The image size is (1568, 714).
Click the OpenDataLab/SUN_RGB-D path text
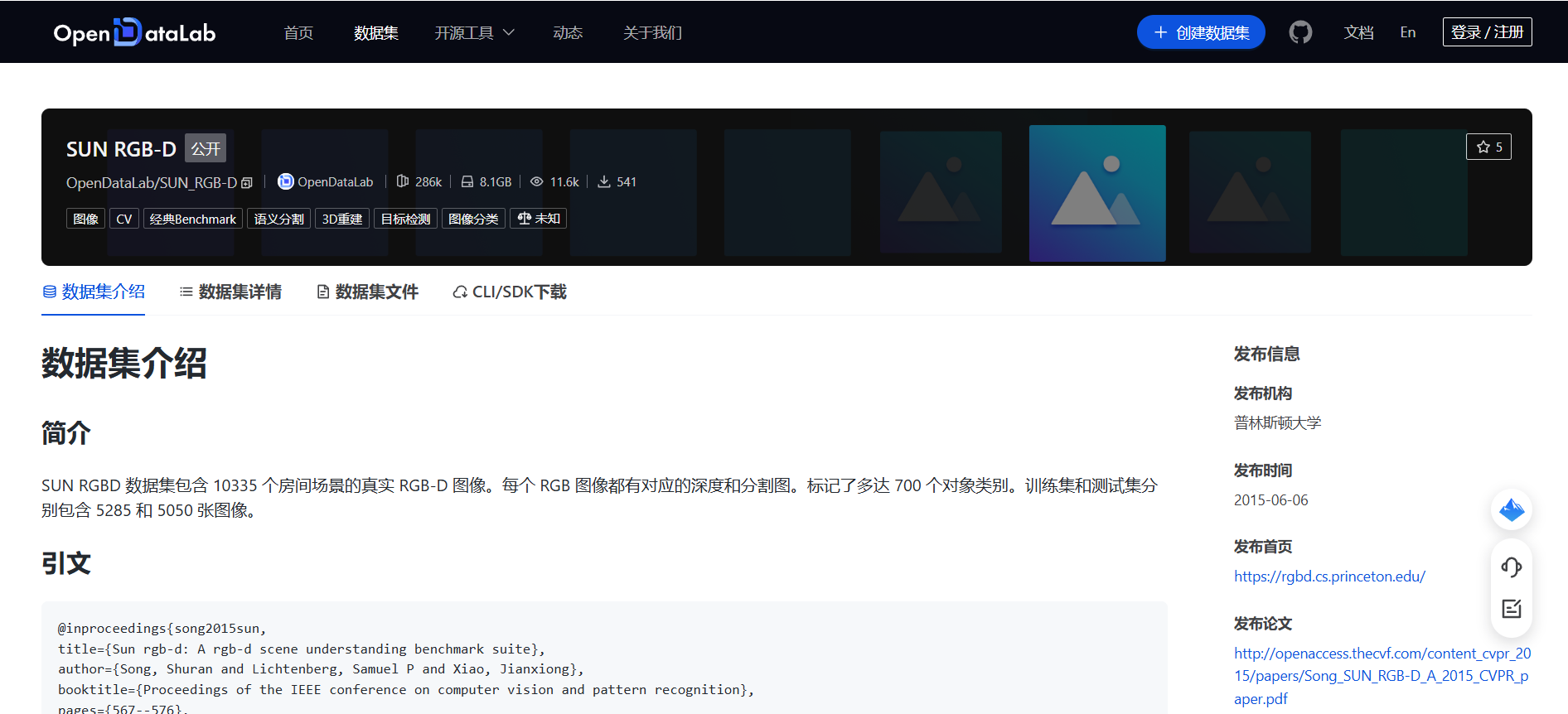point(152,183)
